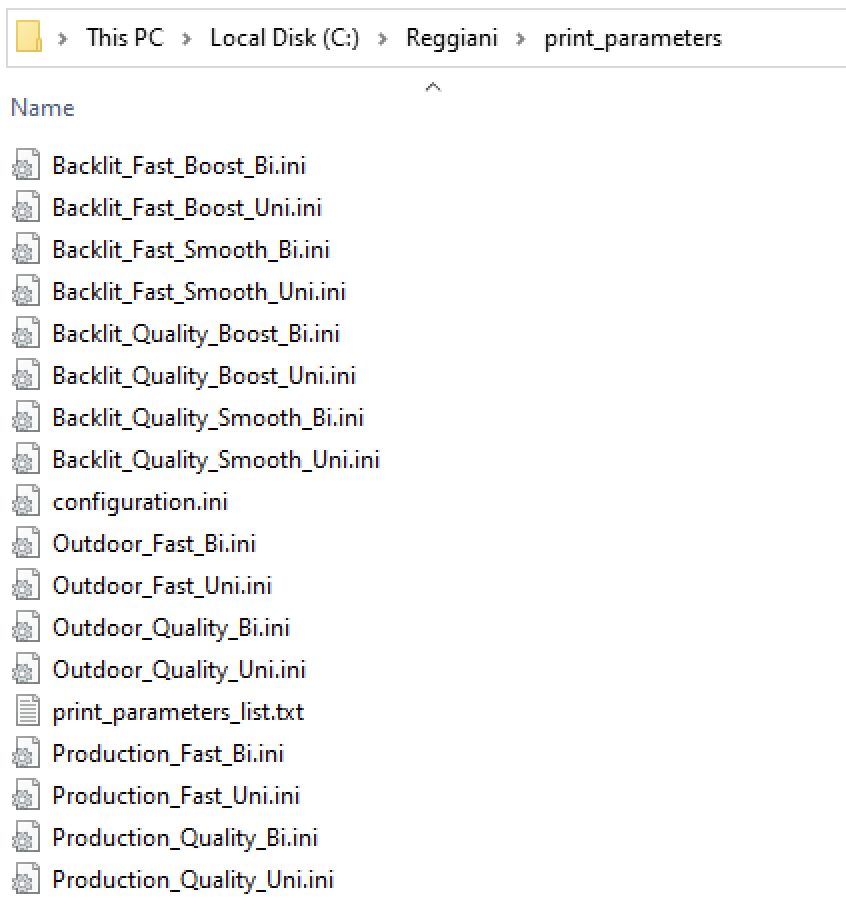846x922 pixels.
Task: Navigate to Local Disk (C:) breadcrumb
Action: [x=285, y=38]
